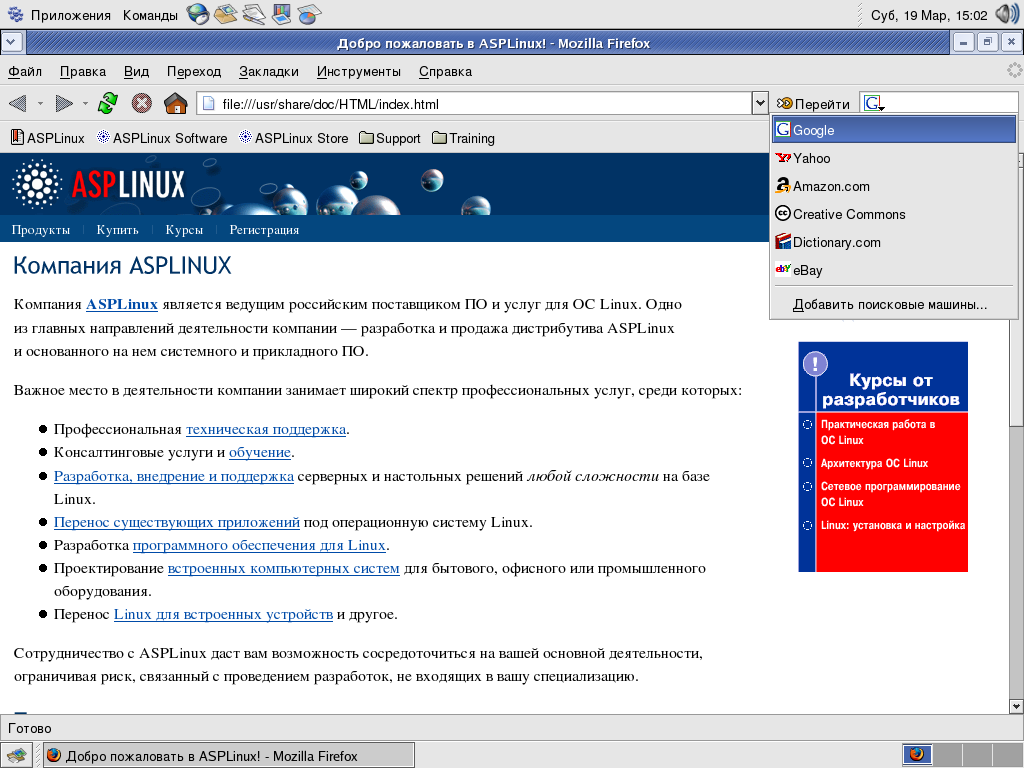Viewport: 1024px width, 768px height.
Task: Open the Training bookmarks folder
Action: (464, 138)
